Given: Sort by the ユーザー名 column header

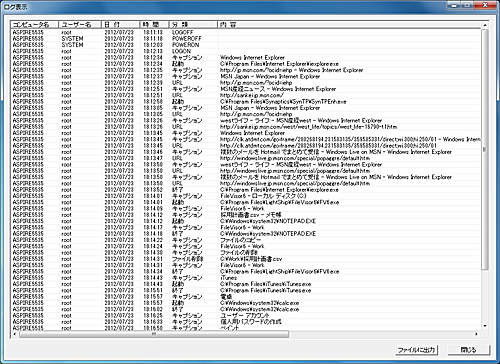Looking at the screenshot, I should tap(80, 24).
